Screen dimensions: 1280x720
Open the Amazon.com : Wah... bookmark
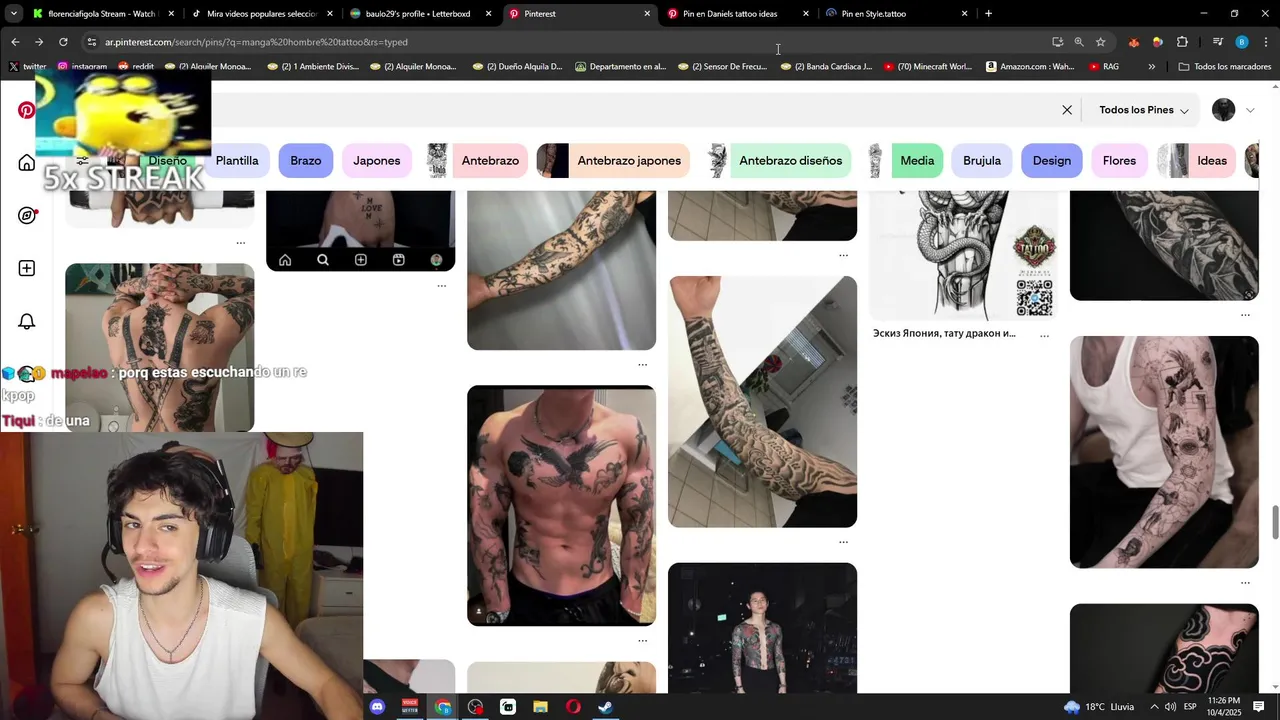tap(1030, 67)
